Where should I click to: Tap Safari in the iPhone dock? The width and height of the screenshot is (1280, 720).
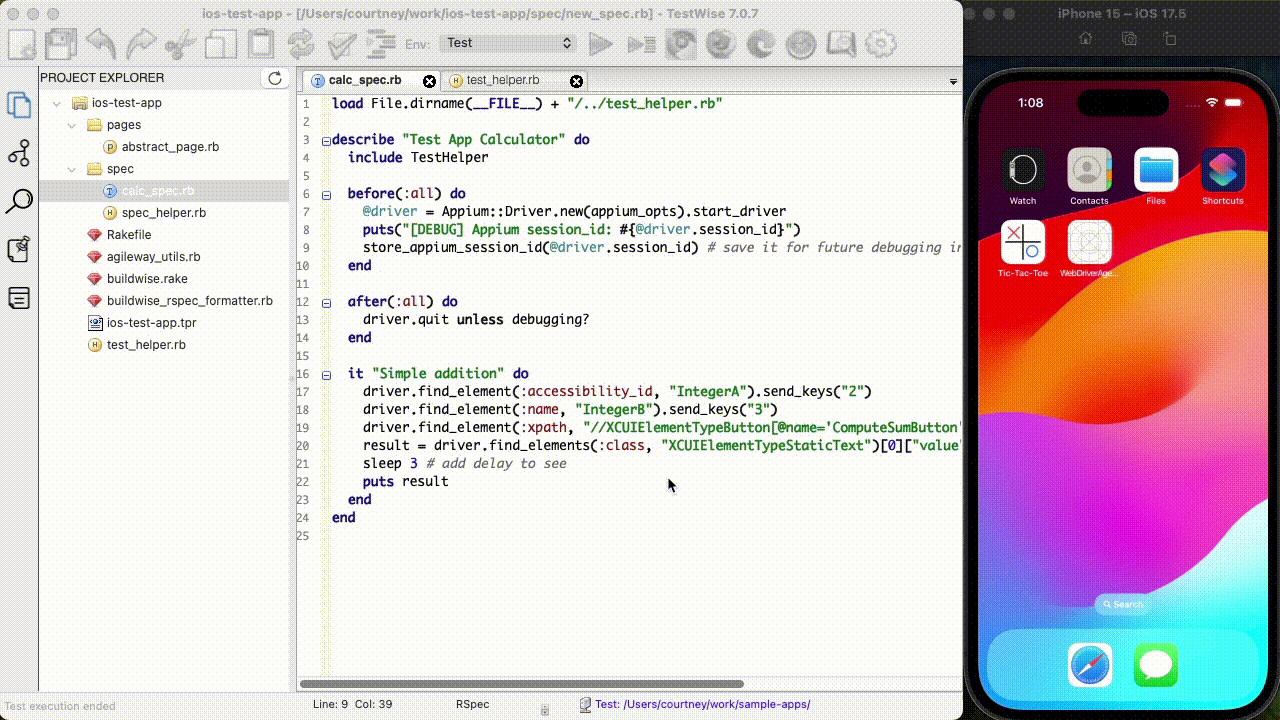[1089, 664]
